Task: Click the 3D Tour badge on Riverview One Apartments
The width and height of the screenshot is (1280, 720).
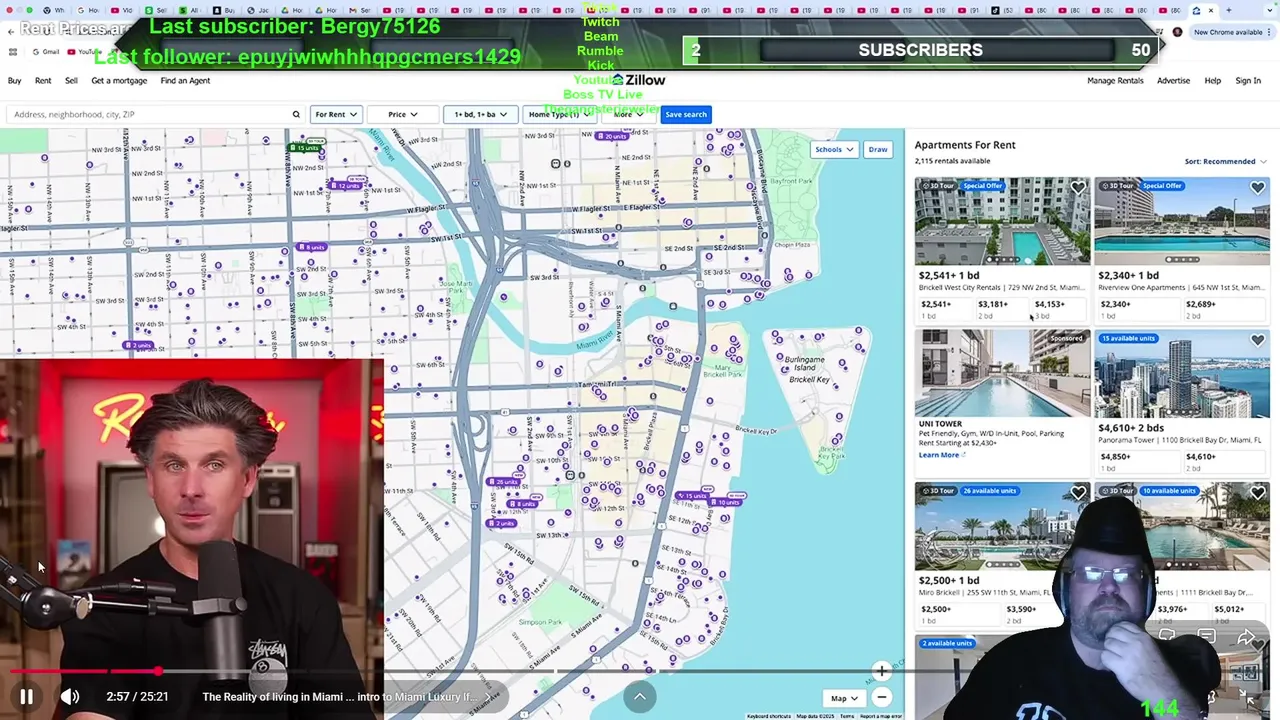Action: pos(1118,186)
